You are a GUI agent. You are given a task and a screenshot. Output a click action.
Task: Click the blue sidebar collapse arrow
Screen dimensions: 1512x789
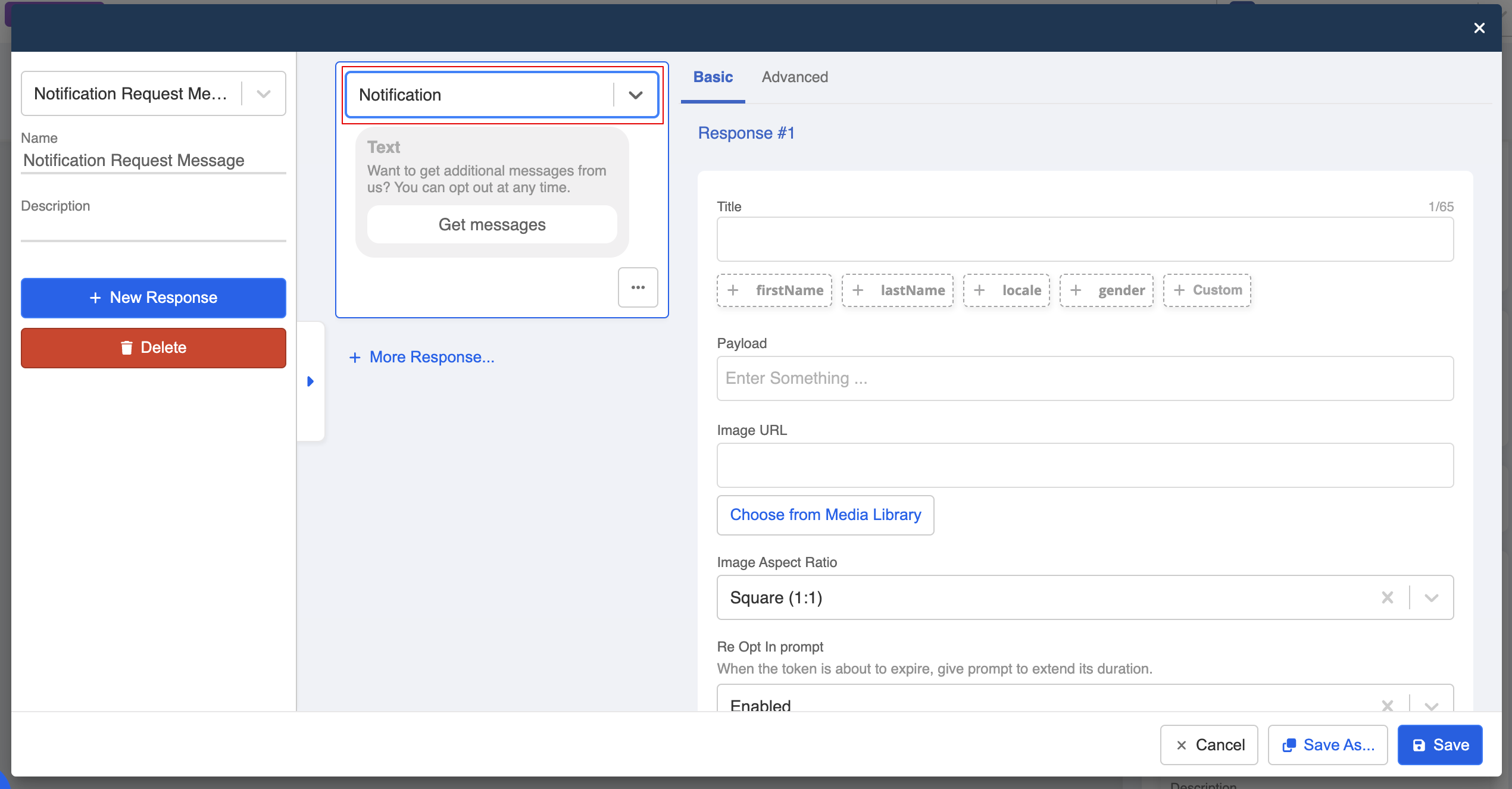310,381
